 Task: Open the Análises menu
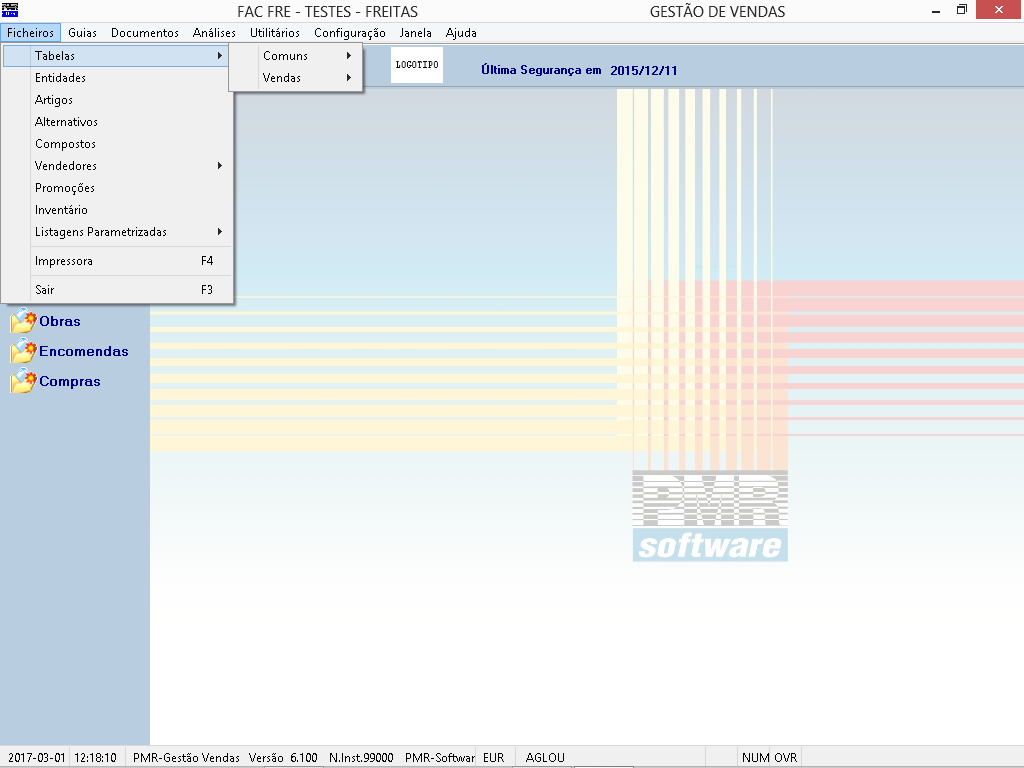(214, 33)
